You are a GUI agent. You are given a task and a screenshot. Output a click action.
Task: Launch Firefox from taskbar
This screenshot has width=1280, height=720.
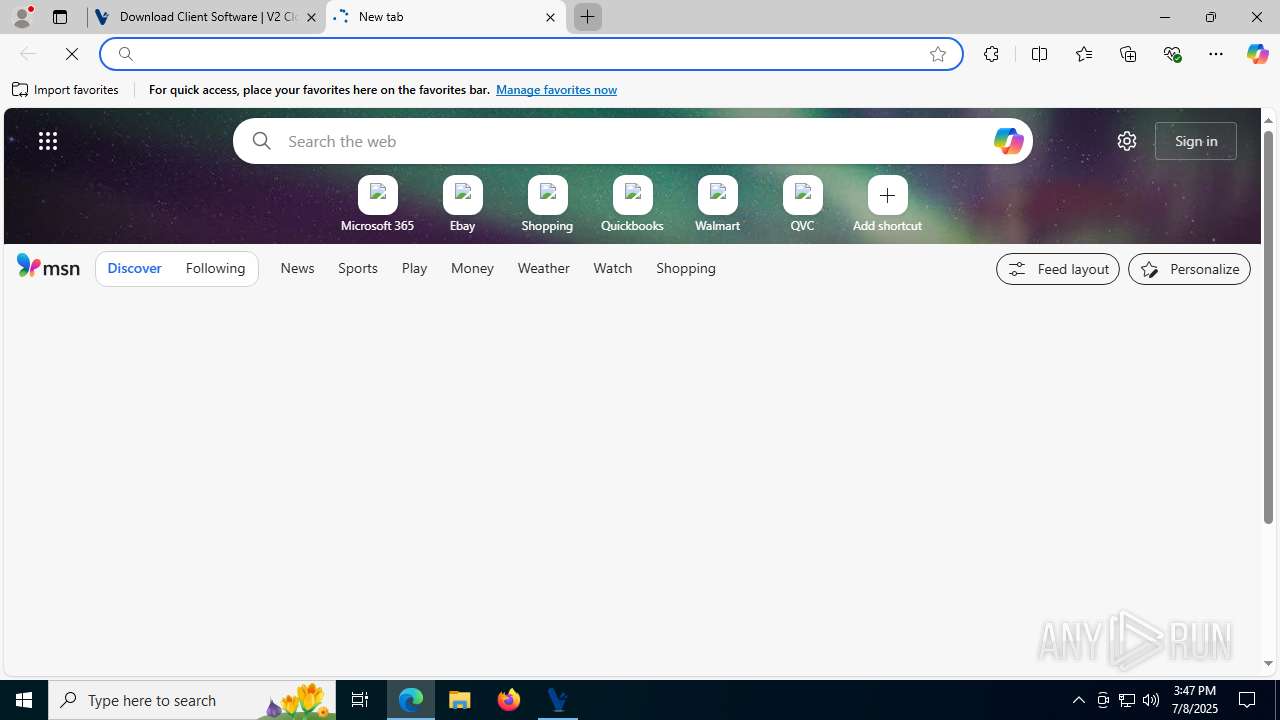[x=509, y=700]
